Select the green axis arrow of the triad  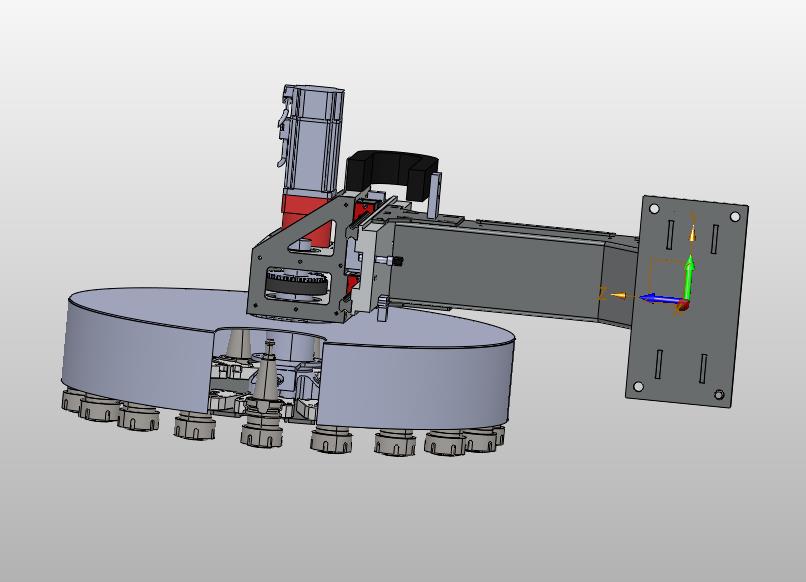pos(689,277)
